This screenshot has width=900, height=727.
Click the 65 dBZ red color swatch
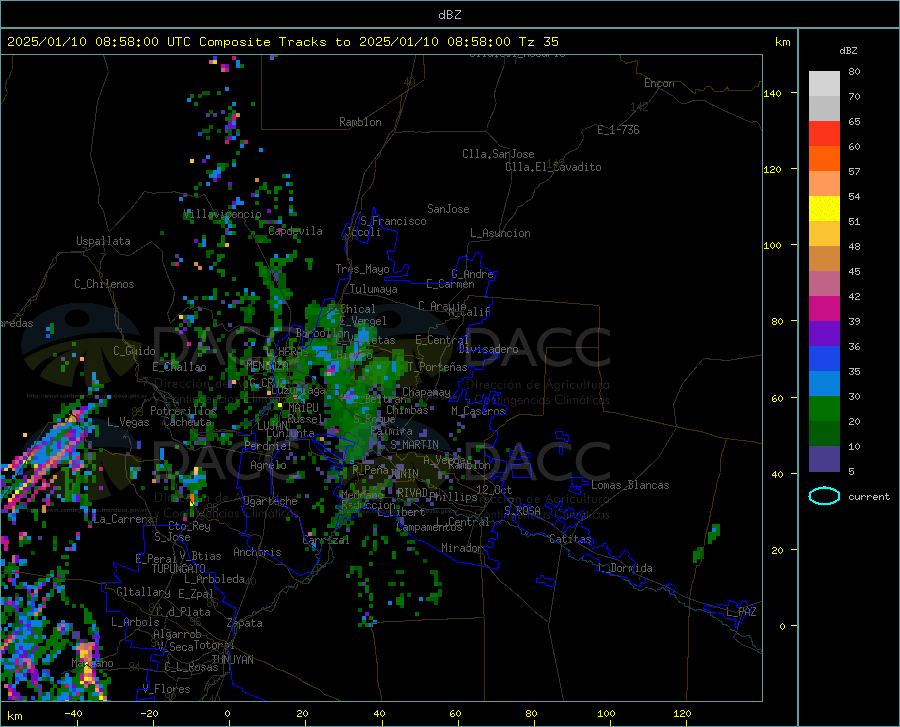(824, 133)
